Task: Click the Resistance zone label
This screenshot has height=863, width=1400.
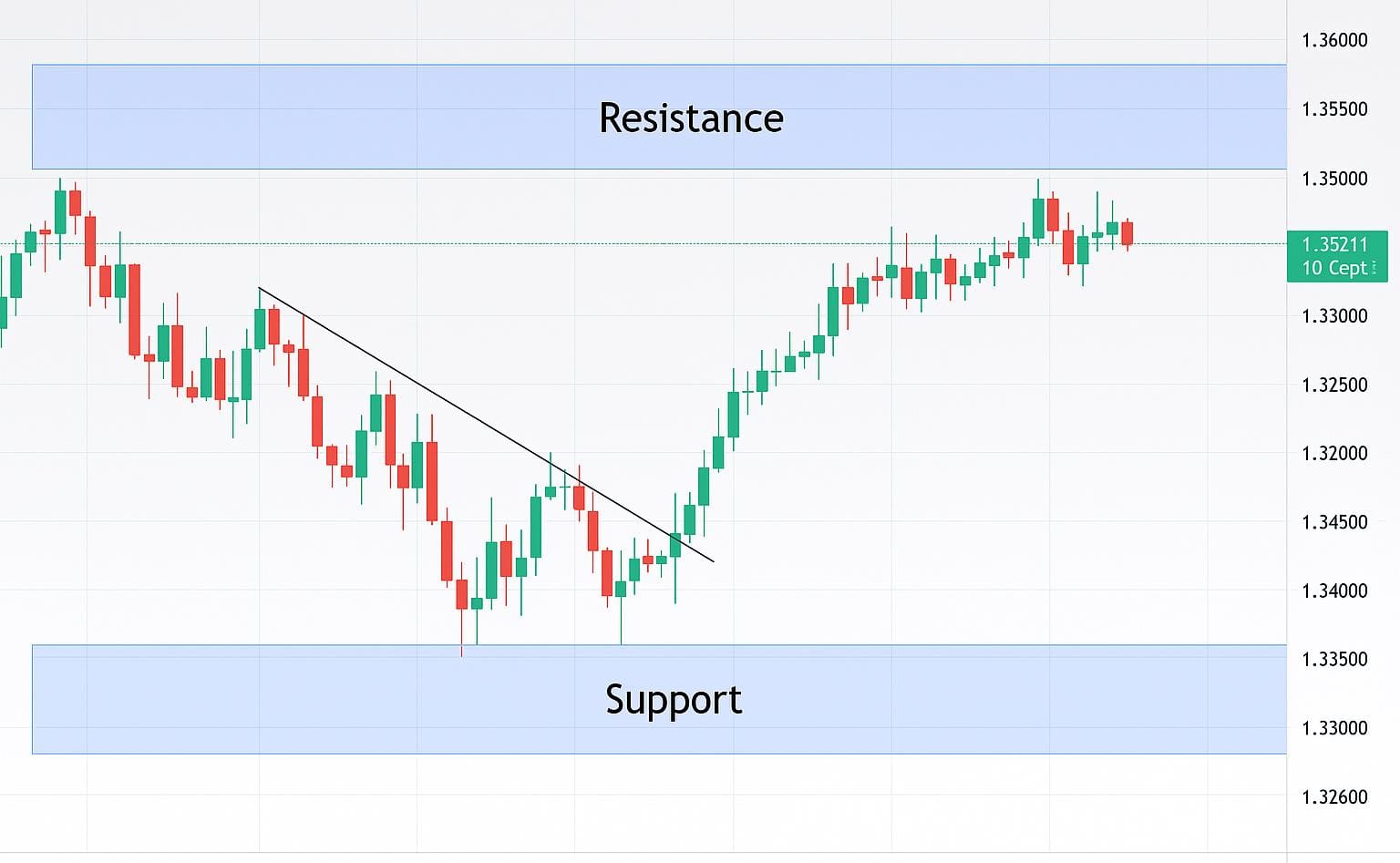Action: (691, 118)
